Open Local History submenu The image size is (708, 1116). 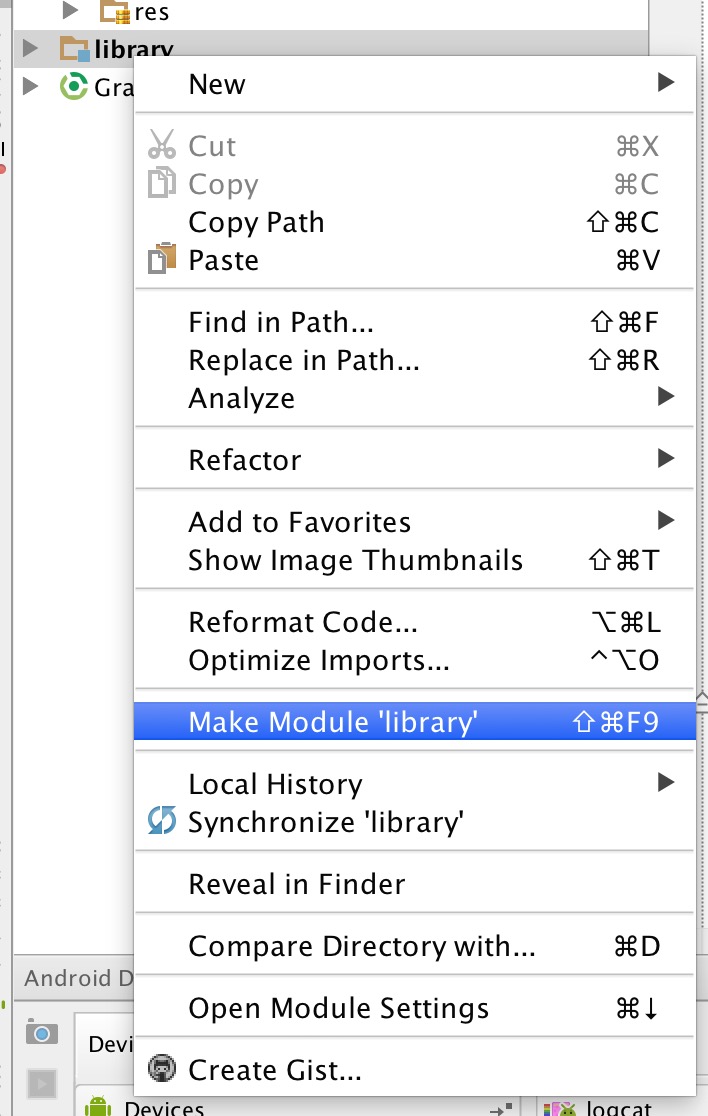pos(415,784)
